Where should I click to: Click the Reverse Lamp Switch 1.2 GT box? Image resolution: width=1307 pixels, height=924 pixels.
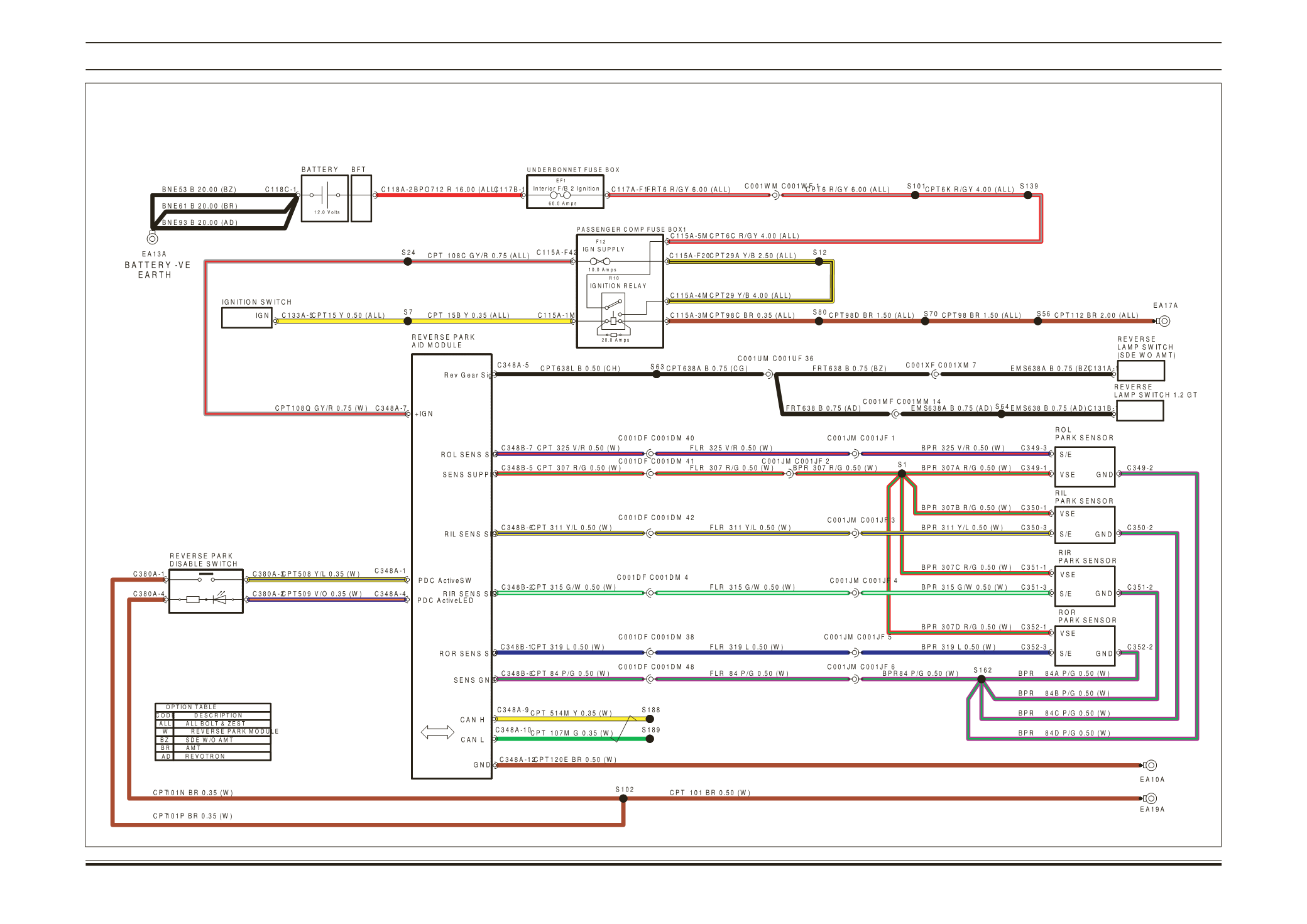(x=1140, y=411)
